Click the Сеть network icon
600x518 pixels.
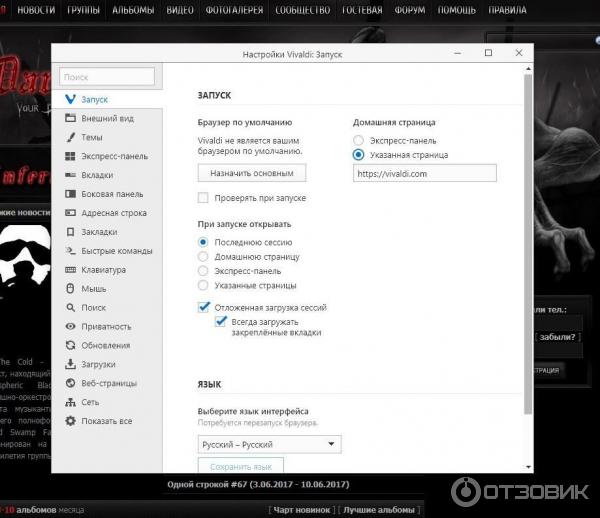point(70,402)
